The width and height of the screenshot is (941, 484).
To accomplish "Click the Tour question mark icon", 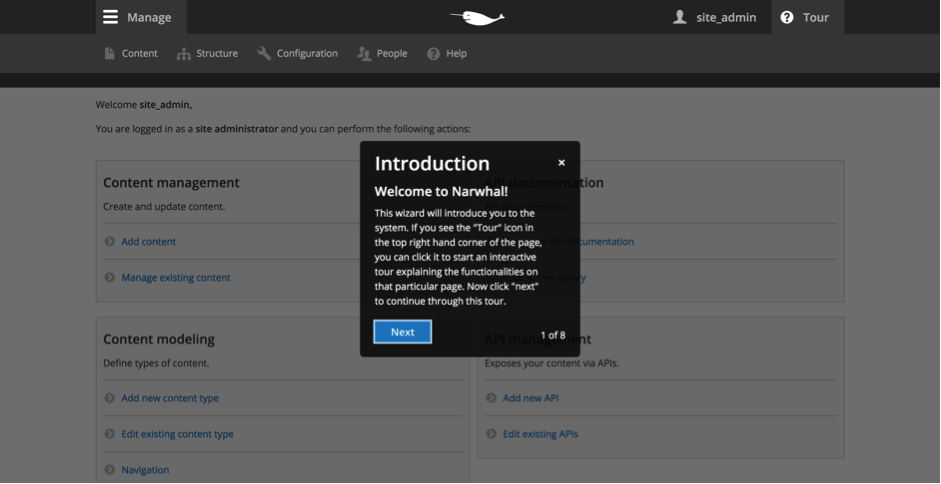I will pos(787,17).
